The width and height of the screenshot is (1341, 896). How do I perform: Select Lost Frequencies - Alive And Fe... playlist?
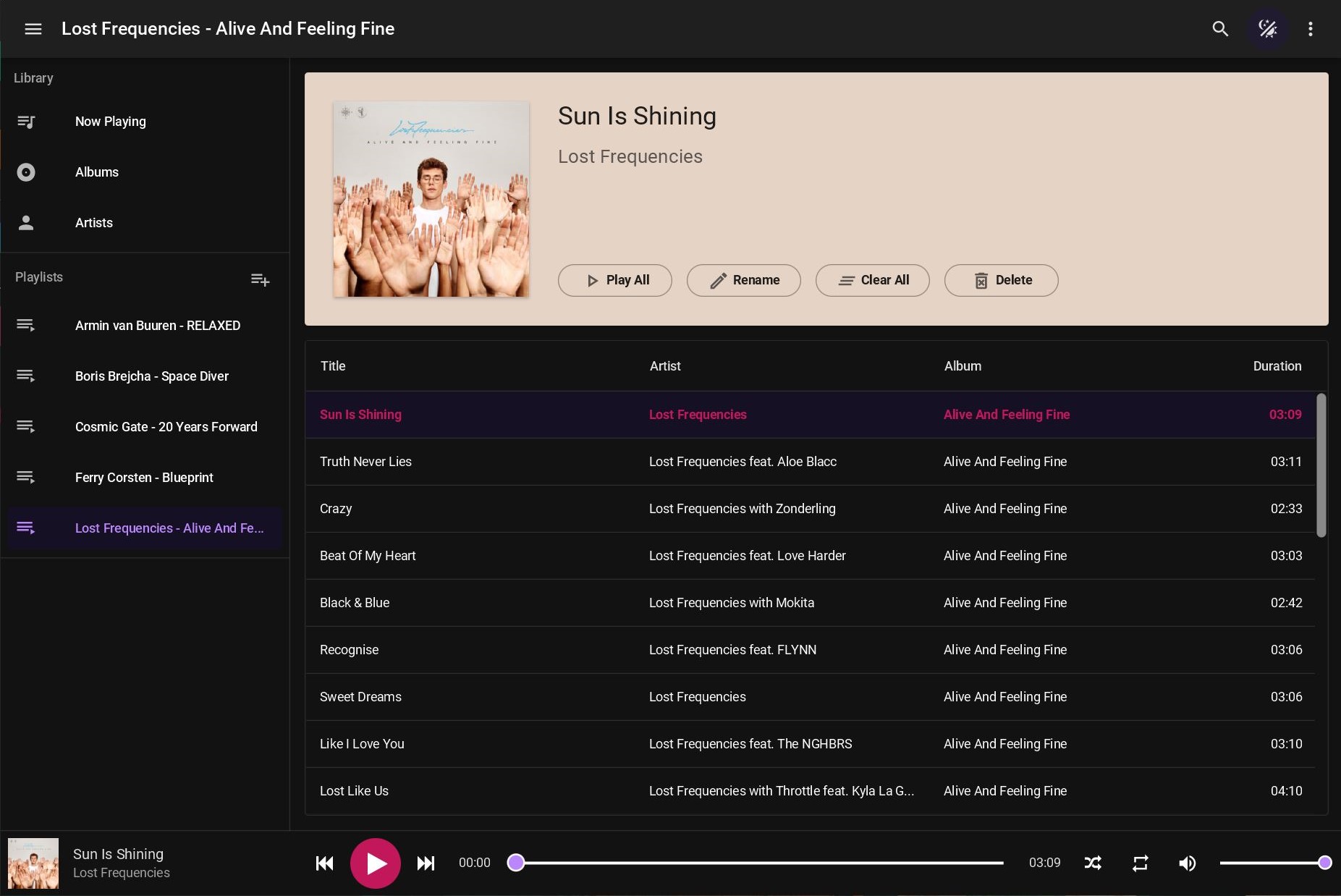click(x=145, y=528)
